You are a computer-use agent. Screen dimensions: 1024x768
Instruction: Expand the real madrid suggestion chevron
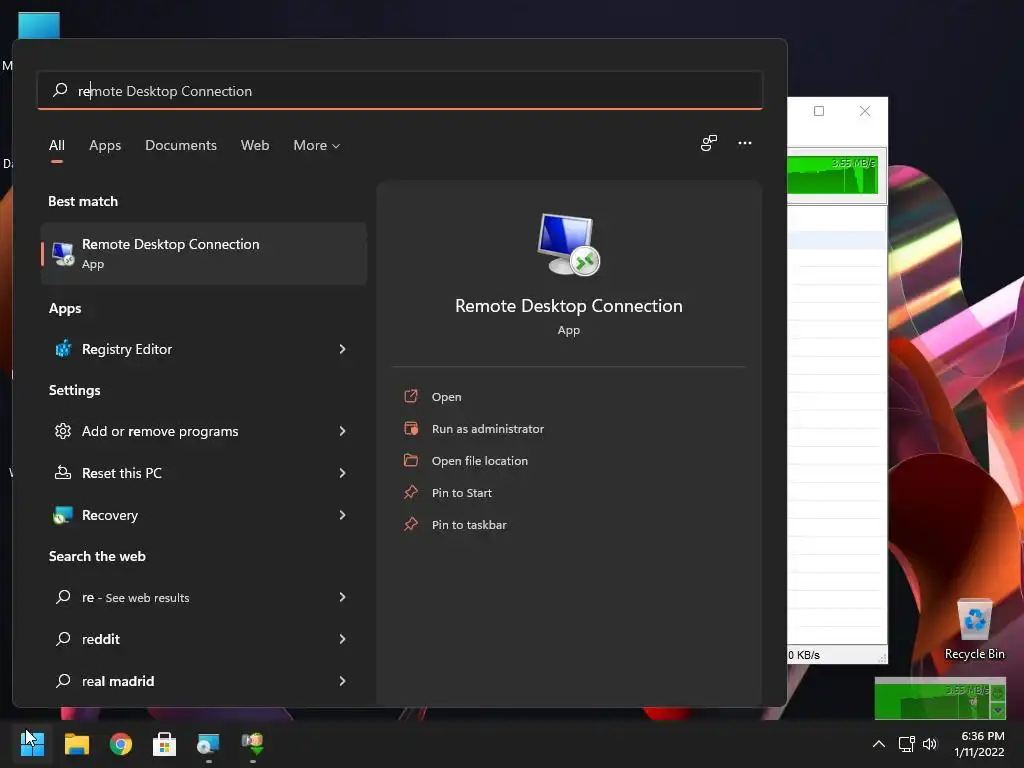coord(342,681)
